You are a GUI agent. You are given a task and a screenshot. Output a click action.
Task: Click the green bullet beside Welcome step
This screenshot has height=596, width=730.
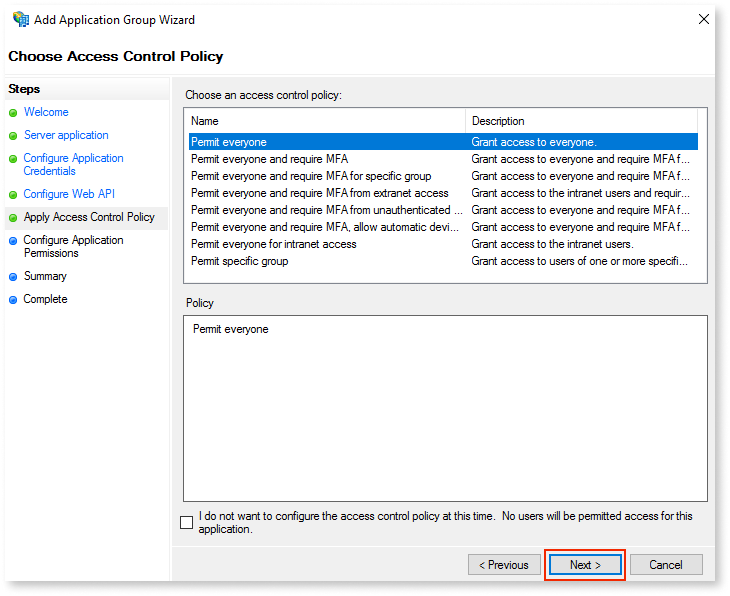(13, 113)
